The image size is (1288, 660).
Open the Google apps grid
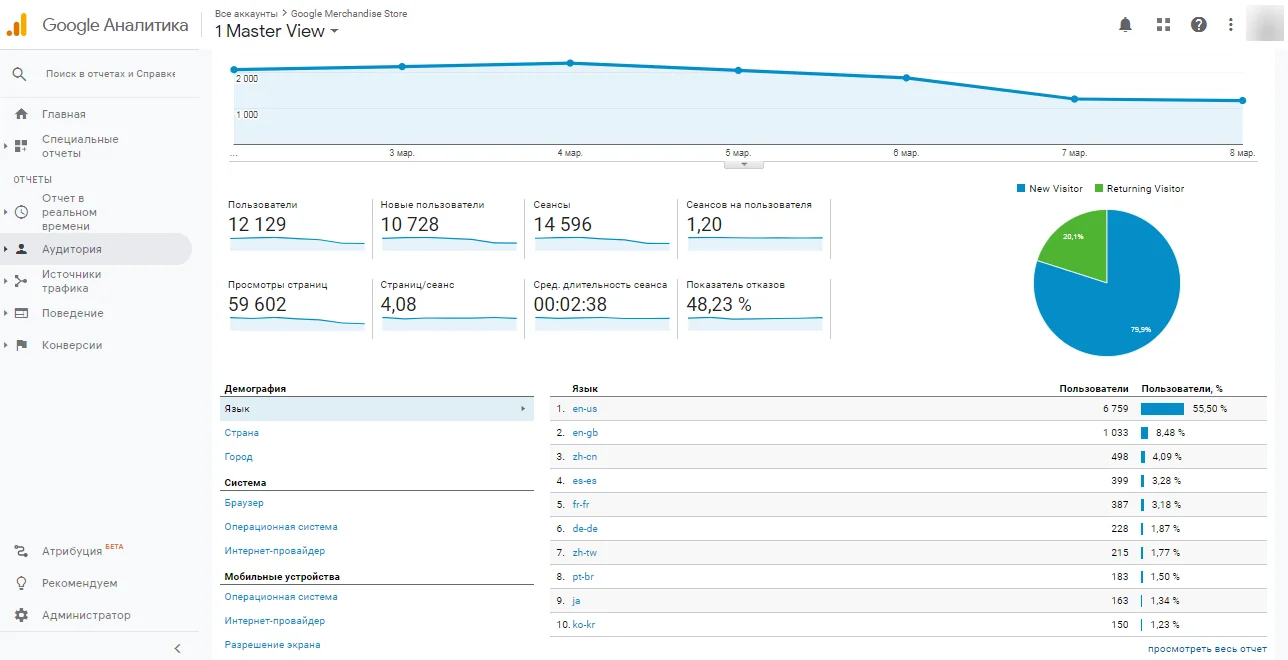coord(1163,25)
